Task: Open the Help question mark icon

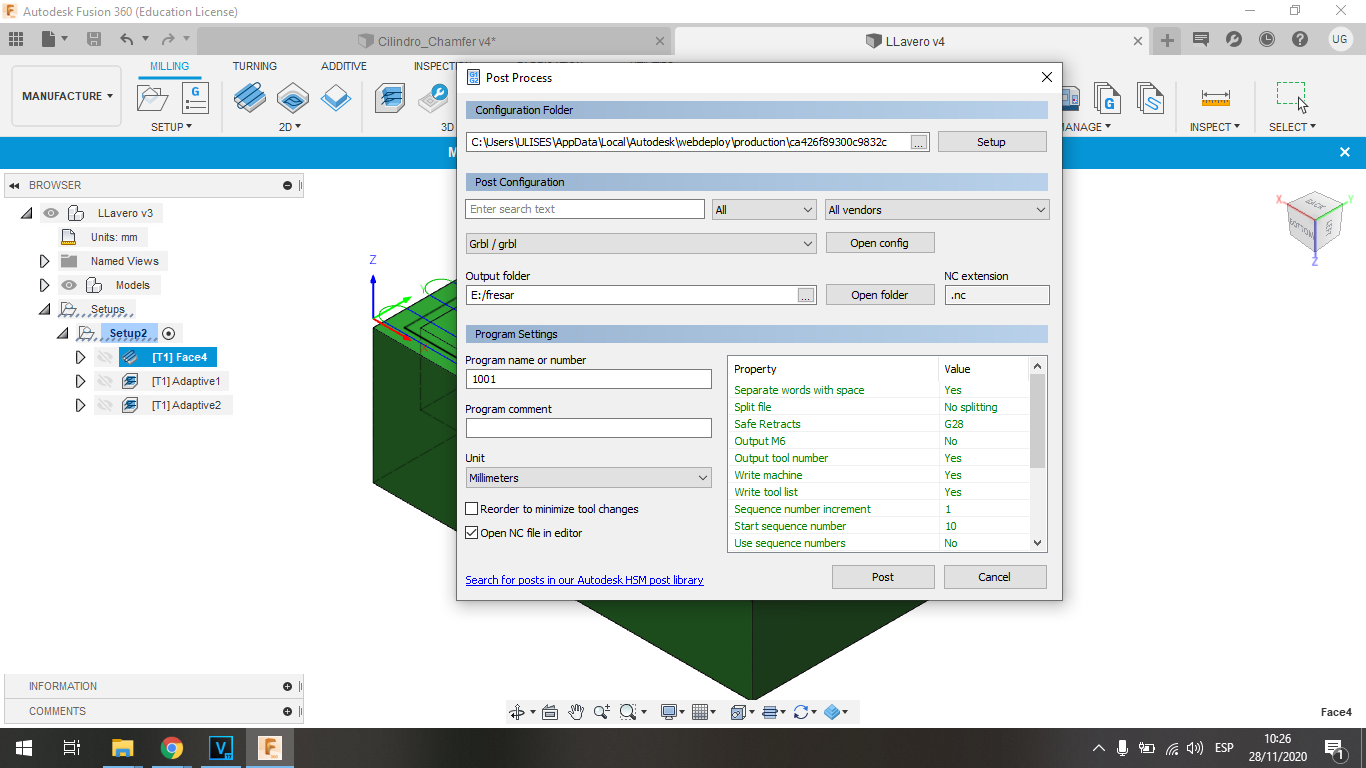Action: 1300,40
